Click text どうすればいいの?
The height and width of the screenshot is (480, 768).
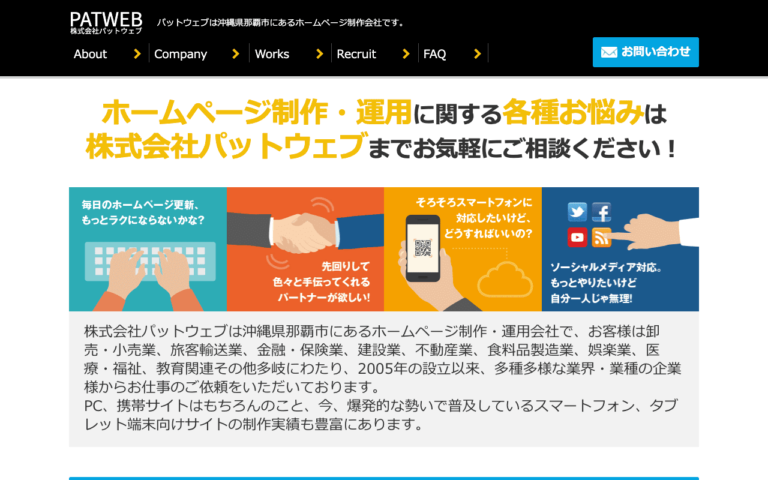coord(488,234)
